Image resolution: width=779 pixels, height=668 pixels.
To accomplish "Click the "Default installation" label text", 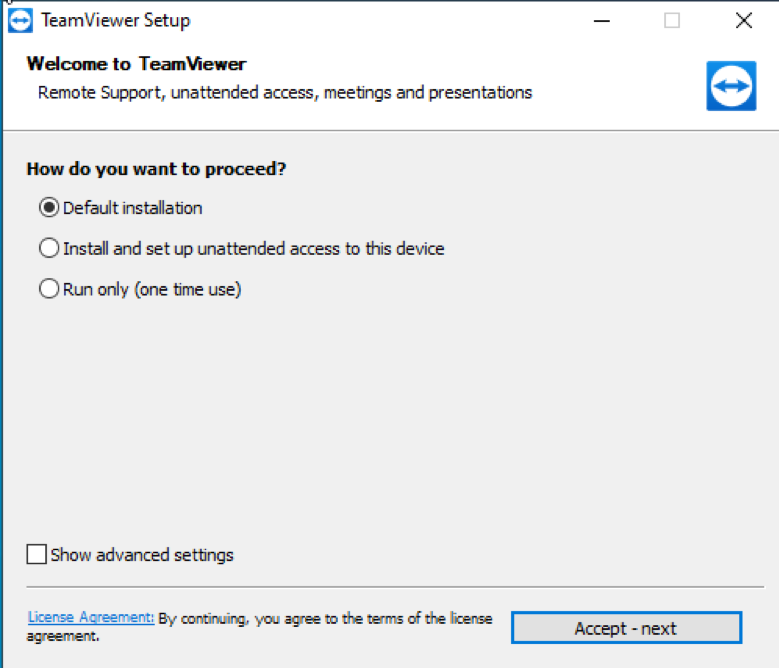I will pyautogui.click(x=133, y=208).
